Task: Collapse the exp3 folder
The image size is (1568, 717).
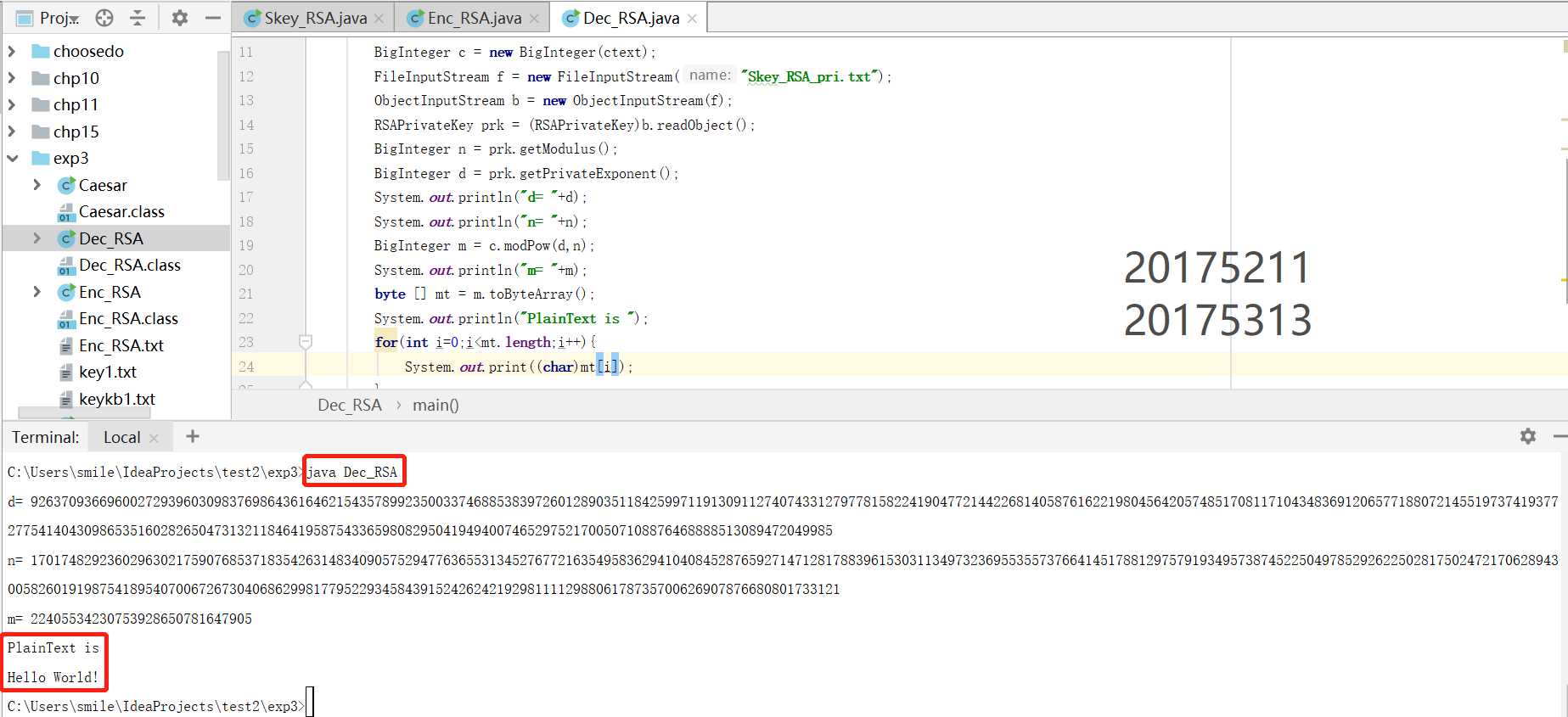Action: [x=12, y=158]
